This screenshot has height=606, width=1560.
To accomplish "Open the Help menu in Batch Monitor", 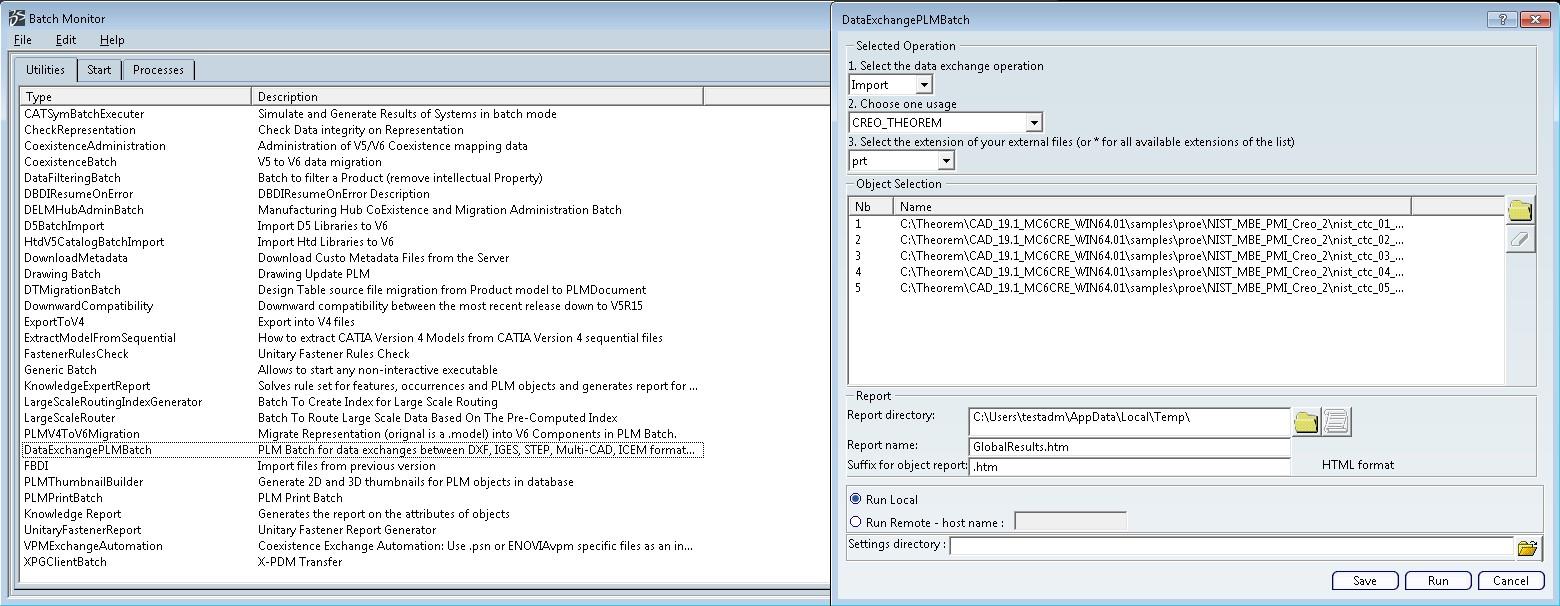I will [112, 40].
